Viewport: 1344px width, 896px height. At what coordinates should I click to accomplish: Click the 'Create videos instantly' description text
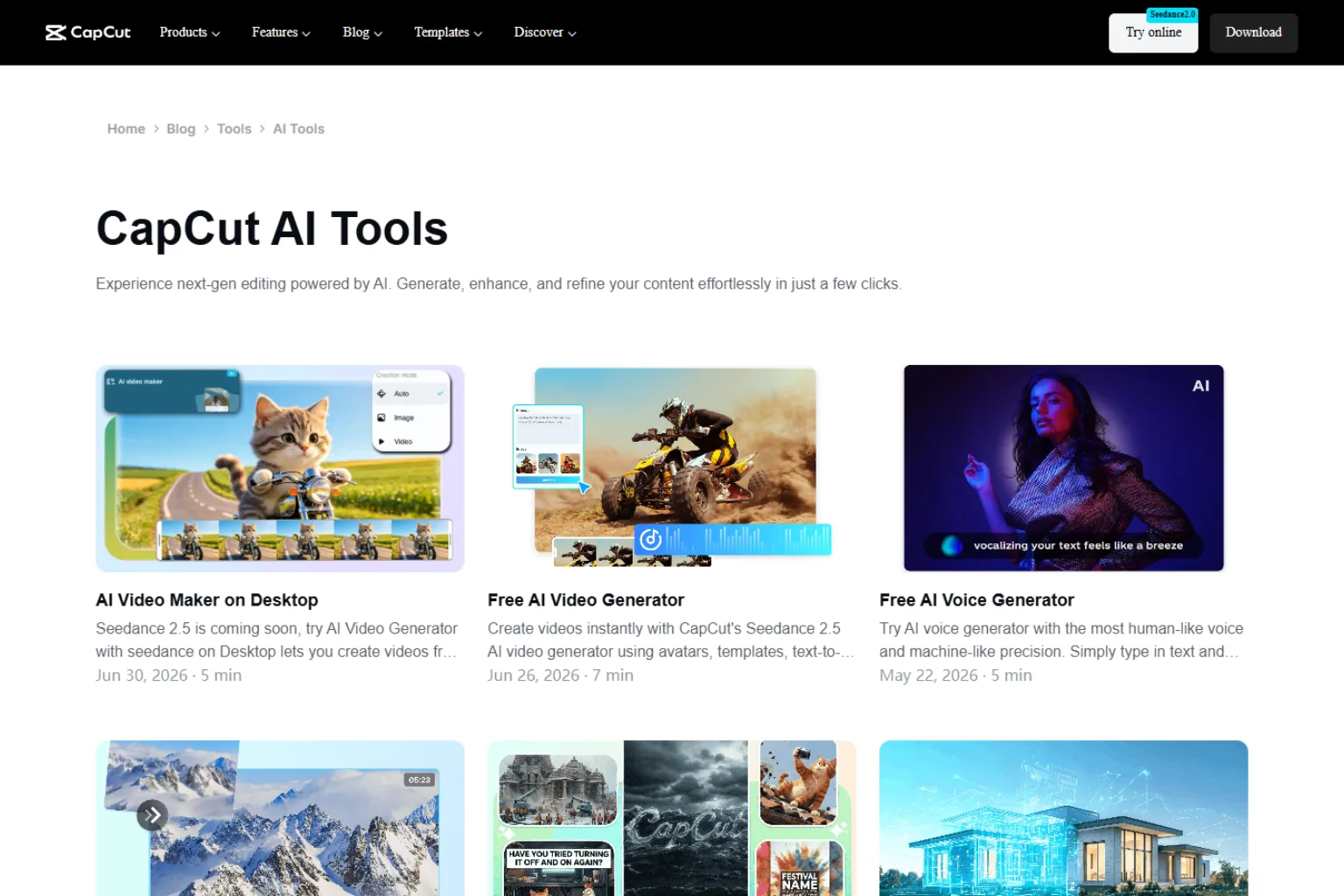(671, 640)
